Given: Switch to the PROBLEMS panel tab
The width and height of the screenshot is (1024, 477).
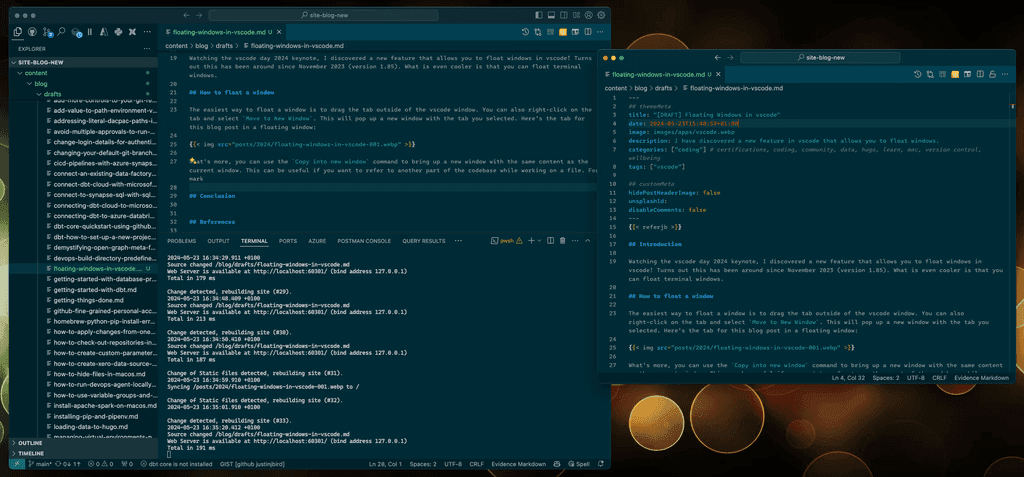Looking at the screenshot, I should pos(181,241).
